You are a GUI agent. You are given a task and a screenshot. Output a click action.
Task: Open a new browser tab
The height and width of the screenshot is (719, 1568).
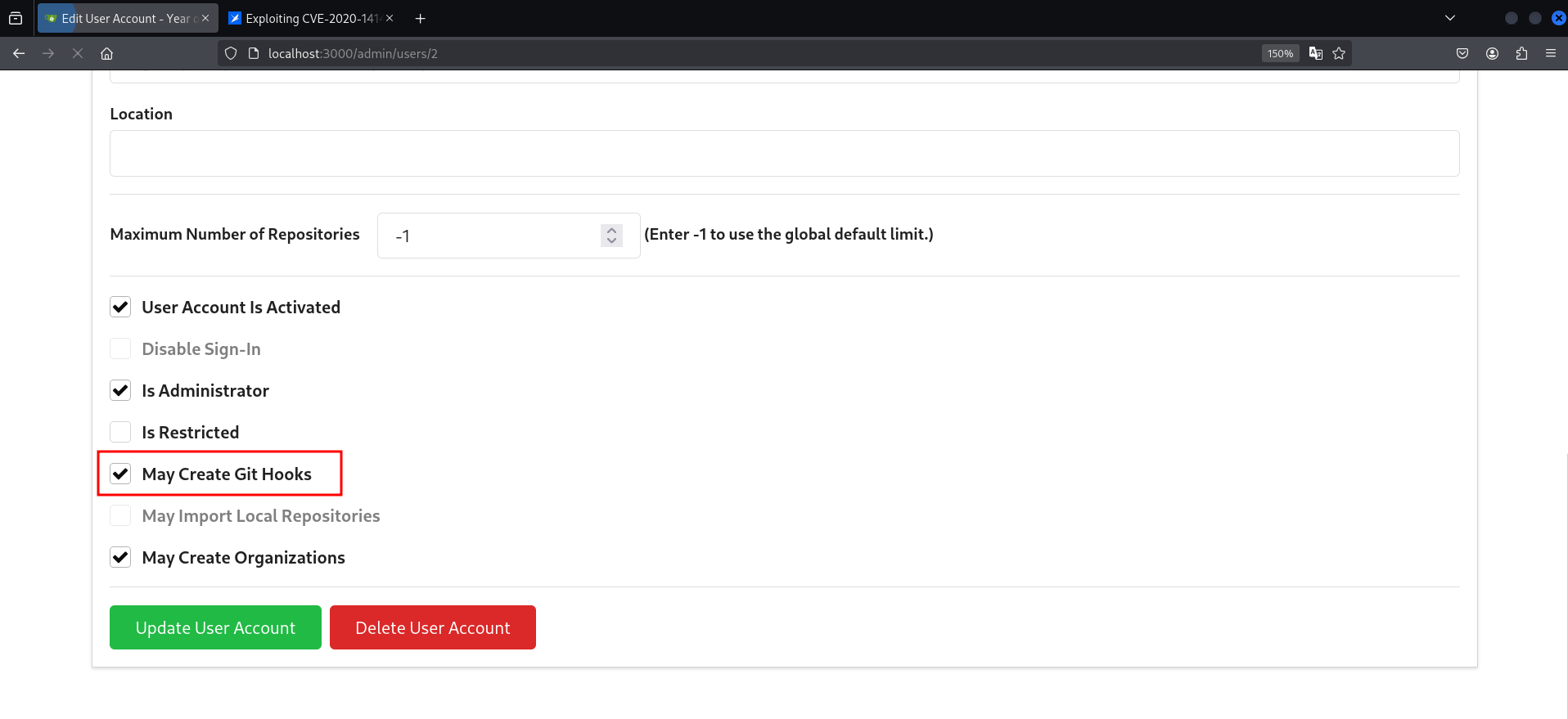click(x=420, y=18)
